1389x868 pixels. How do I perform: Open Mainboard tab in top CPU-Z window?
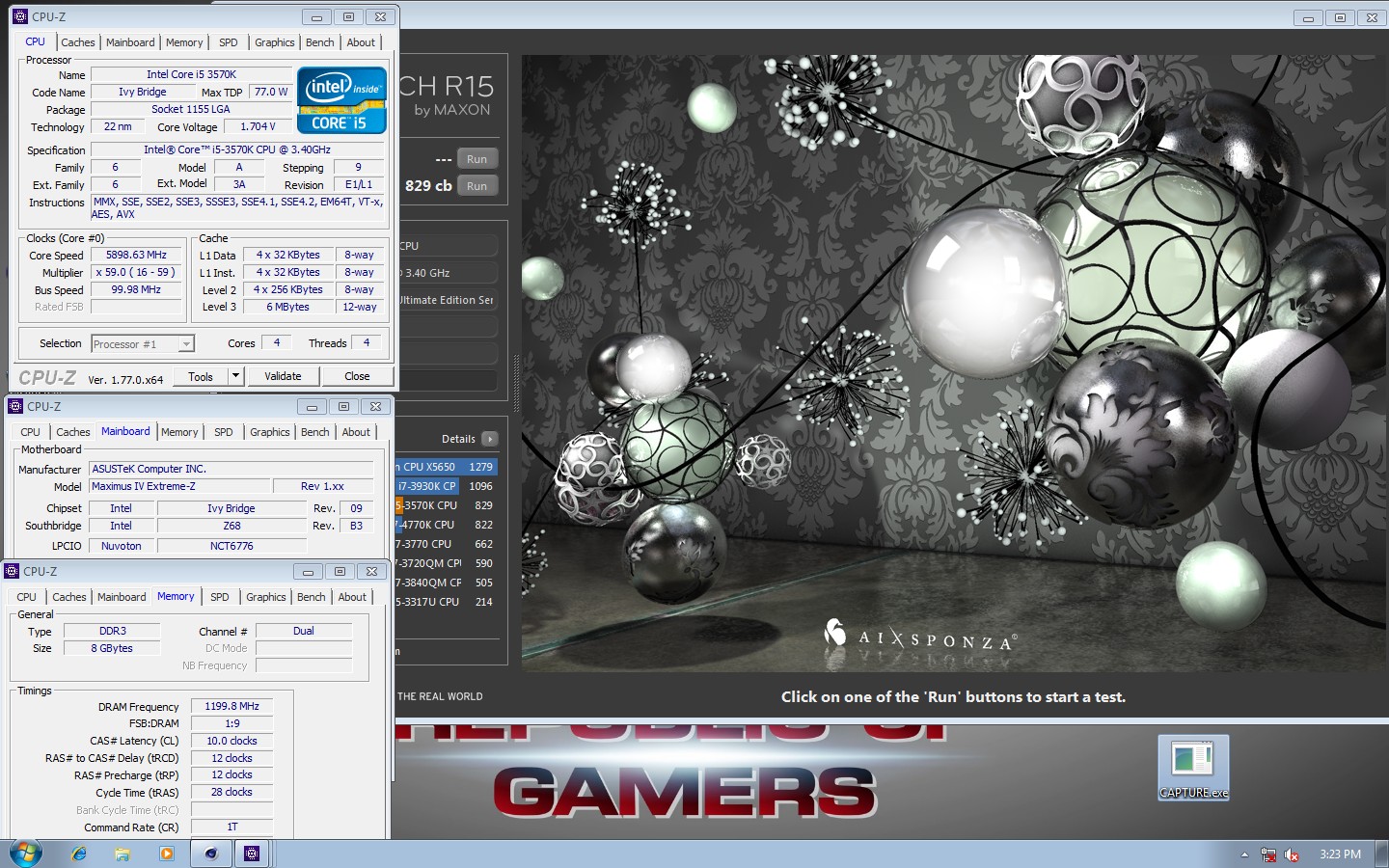pyautogui.click(x=130, y=42)
